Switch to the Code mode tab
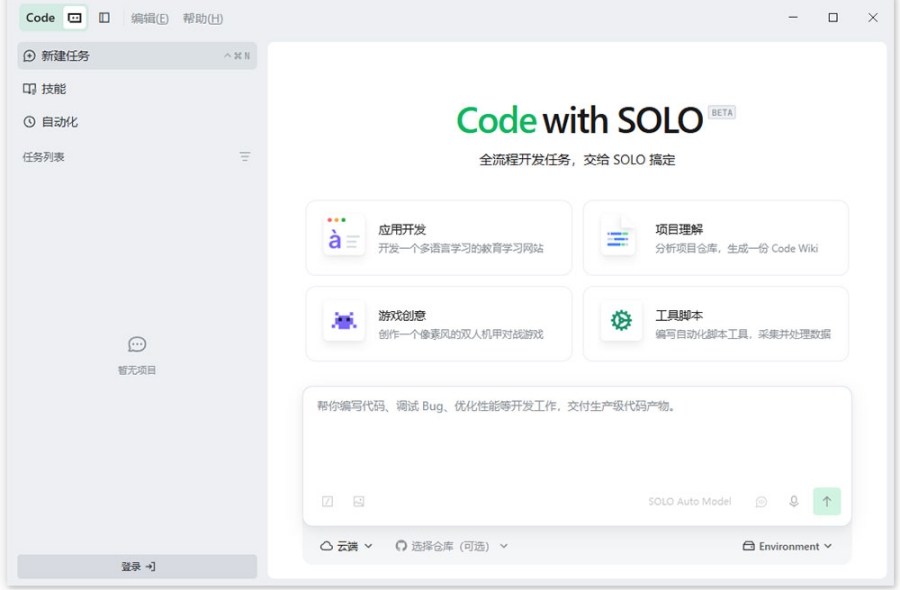 (x=40, y=18)
